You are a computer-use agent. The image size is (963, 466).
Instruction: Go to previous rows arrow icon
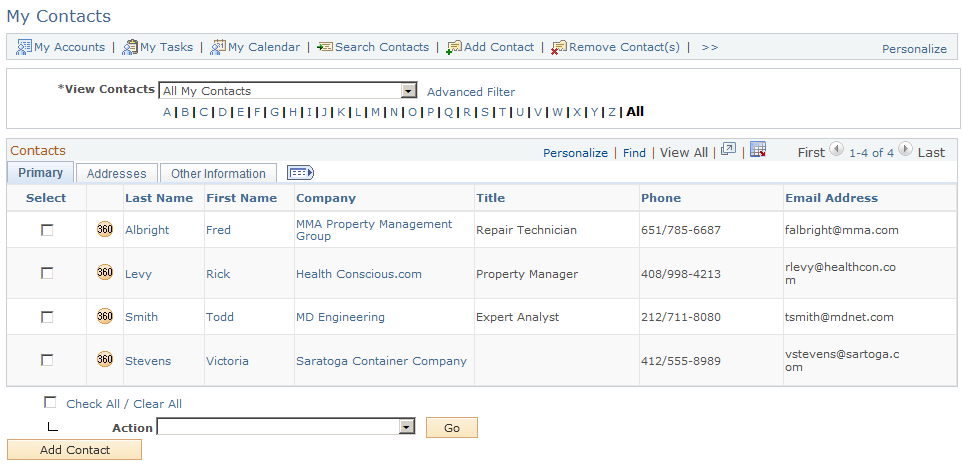tap(836, 149)
